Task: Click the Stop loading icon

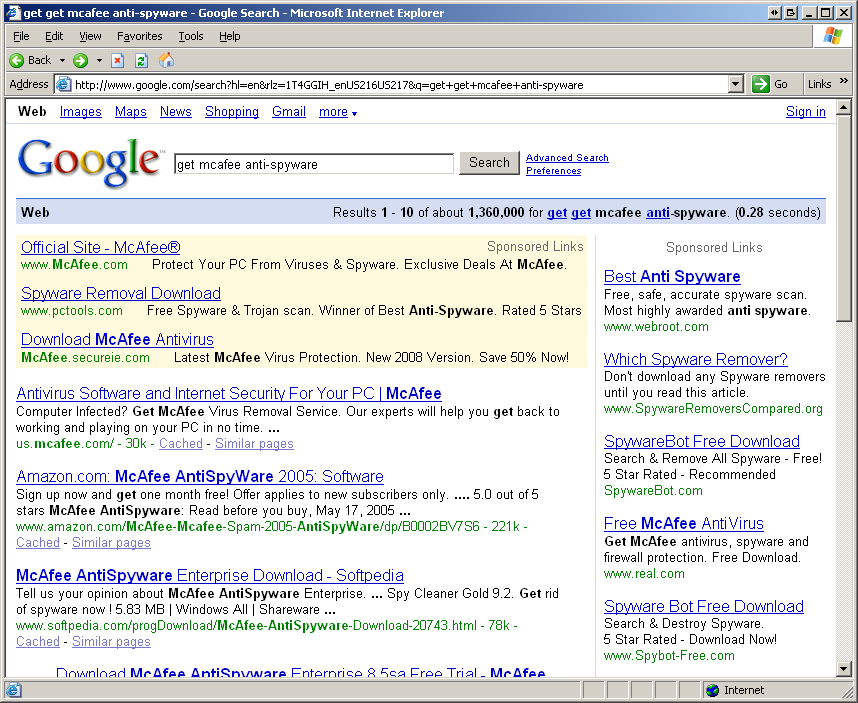Action: point(117,60)
